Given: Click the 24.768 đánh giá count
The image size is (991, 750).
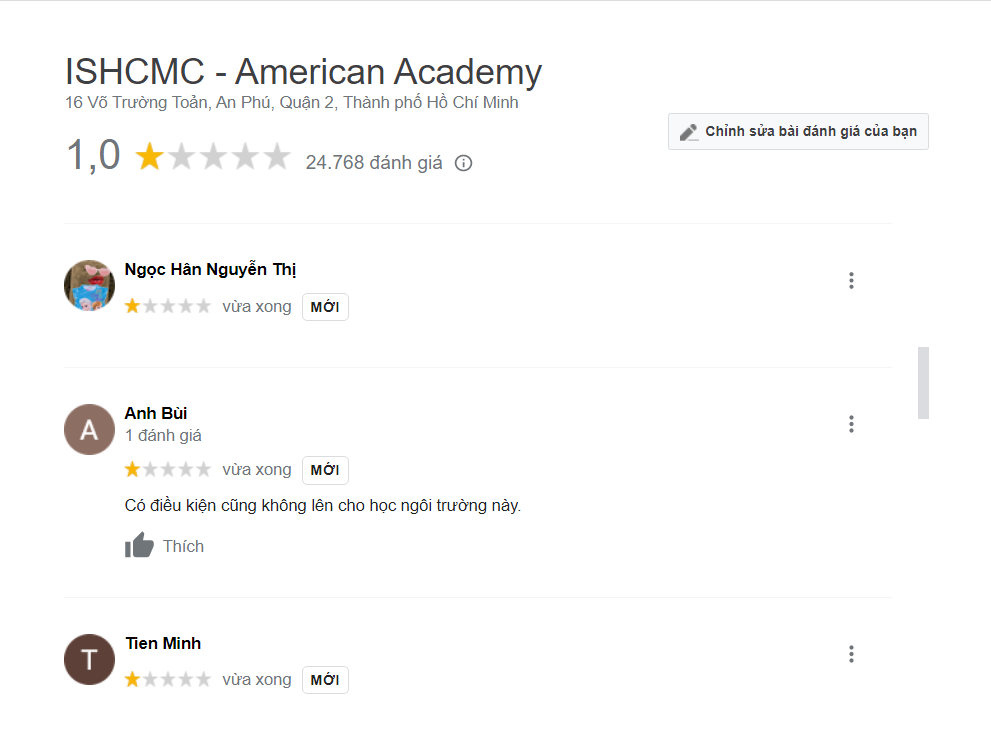Looking at the screenshot, I should click(374, 163).
